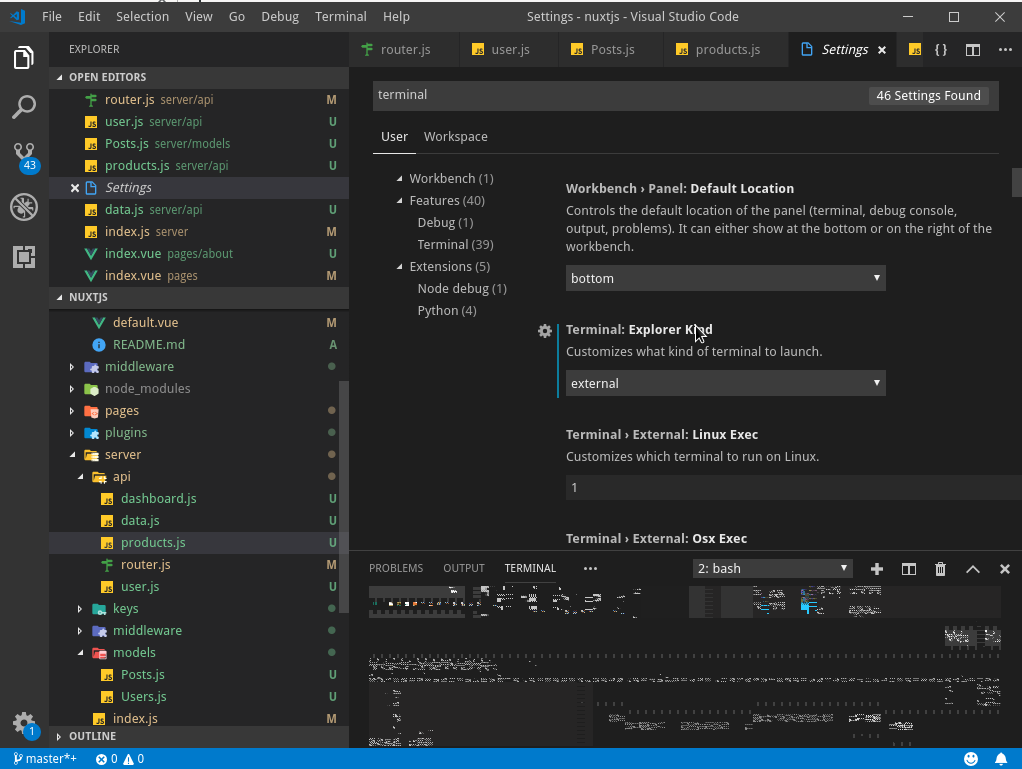Collapse the Open Editors section

tap(199, 77)
